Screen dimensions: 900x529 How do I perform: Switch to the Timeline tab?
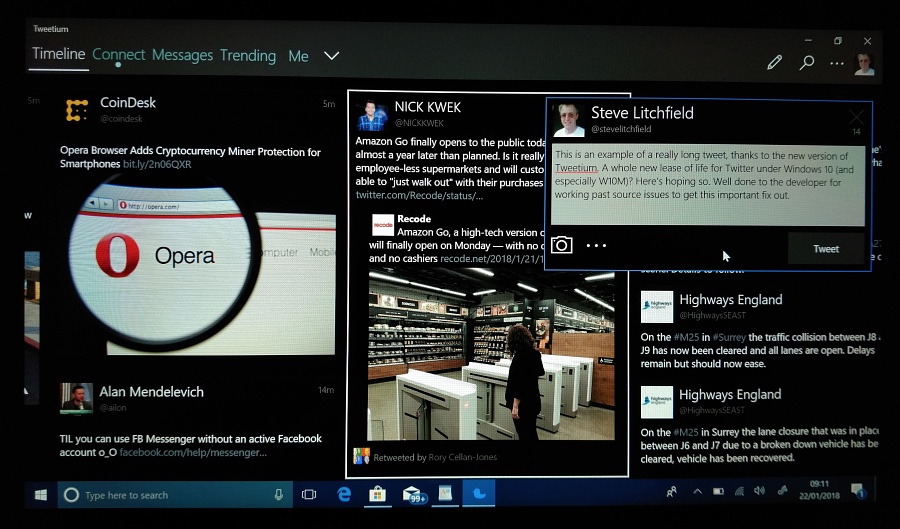coord(59,54)
